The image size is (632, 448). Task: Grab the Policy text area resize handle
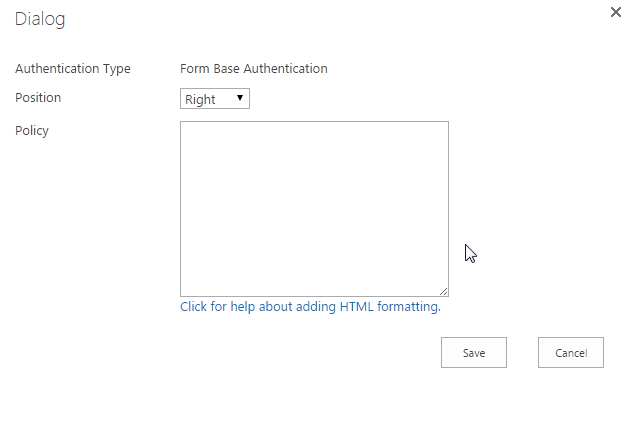[443, 291]
